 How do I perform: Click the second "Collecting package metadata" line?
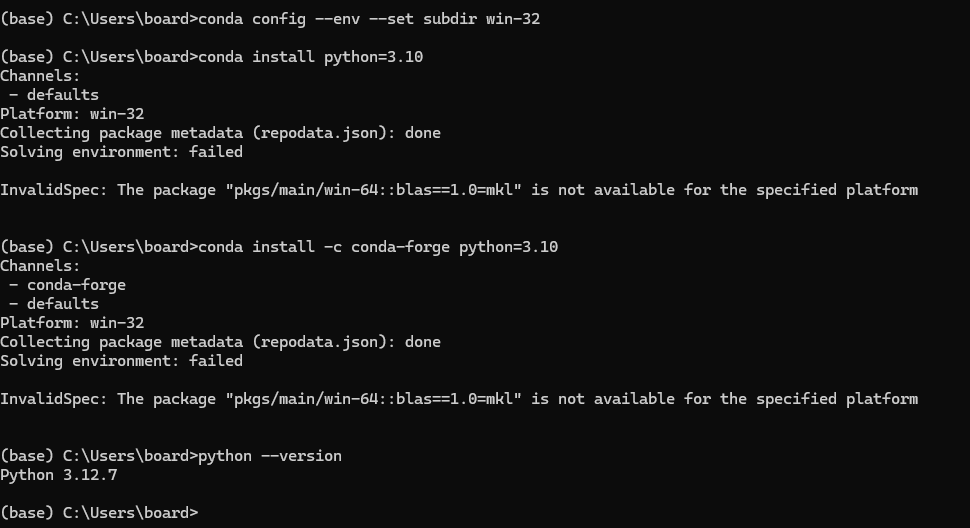[220, 342]
